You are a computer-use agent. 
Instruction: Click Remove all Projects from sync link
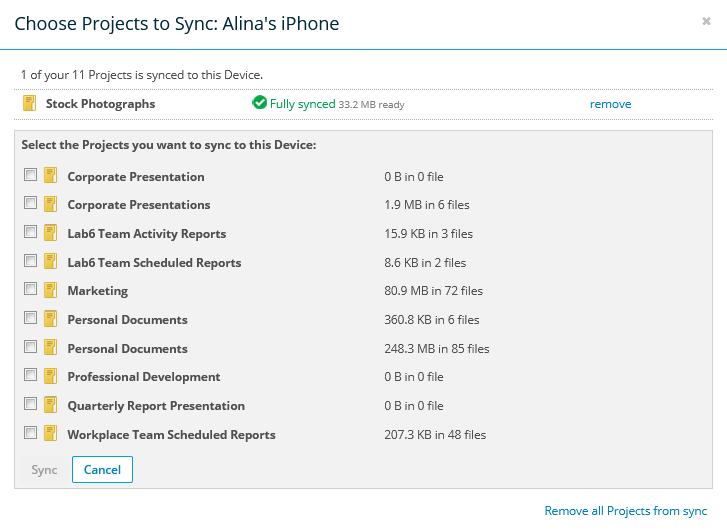click(x=625, y=511)
